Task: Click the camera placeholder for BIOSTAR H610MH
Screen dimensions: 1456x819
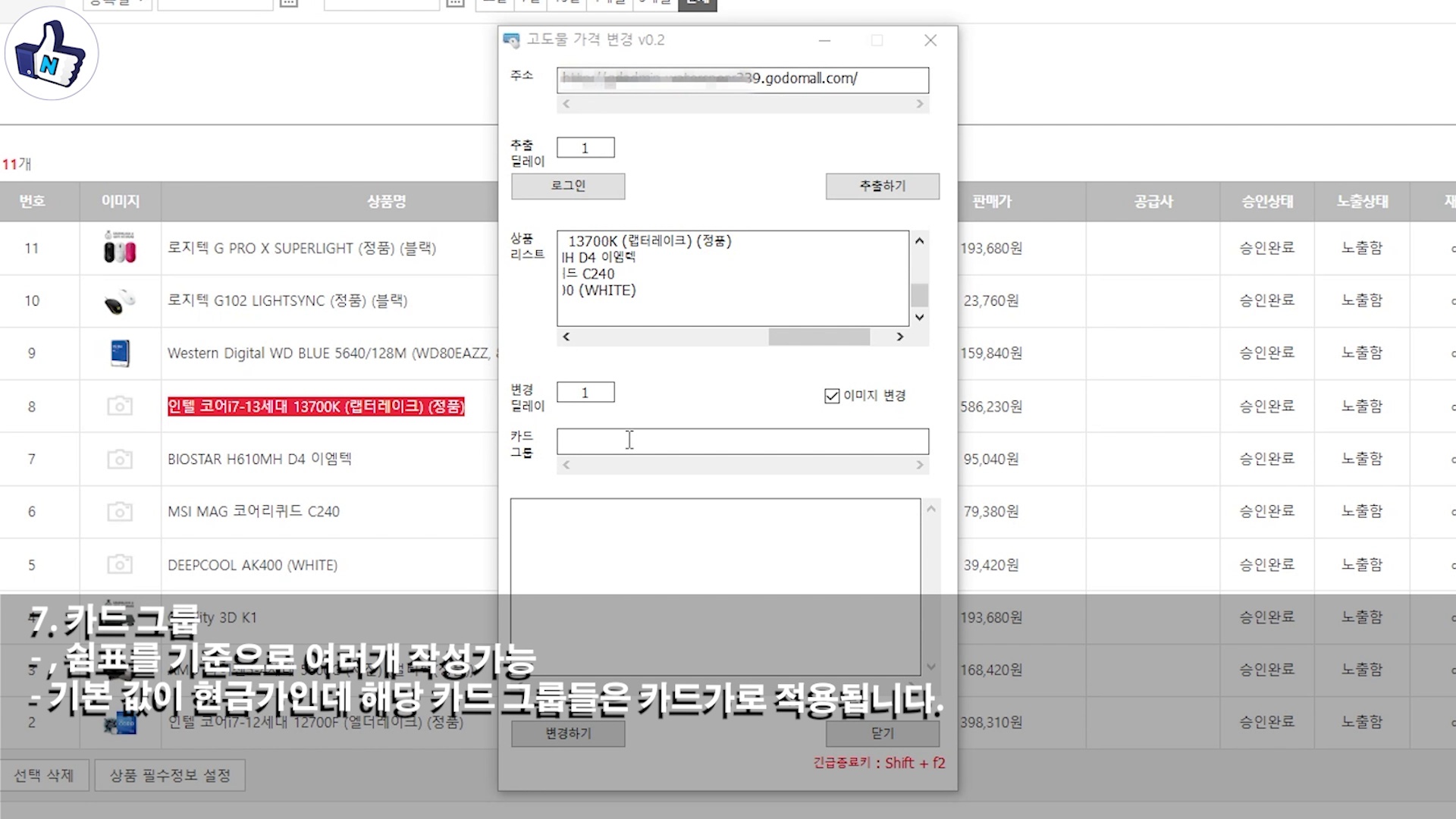Action: coord(120,459)
